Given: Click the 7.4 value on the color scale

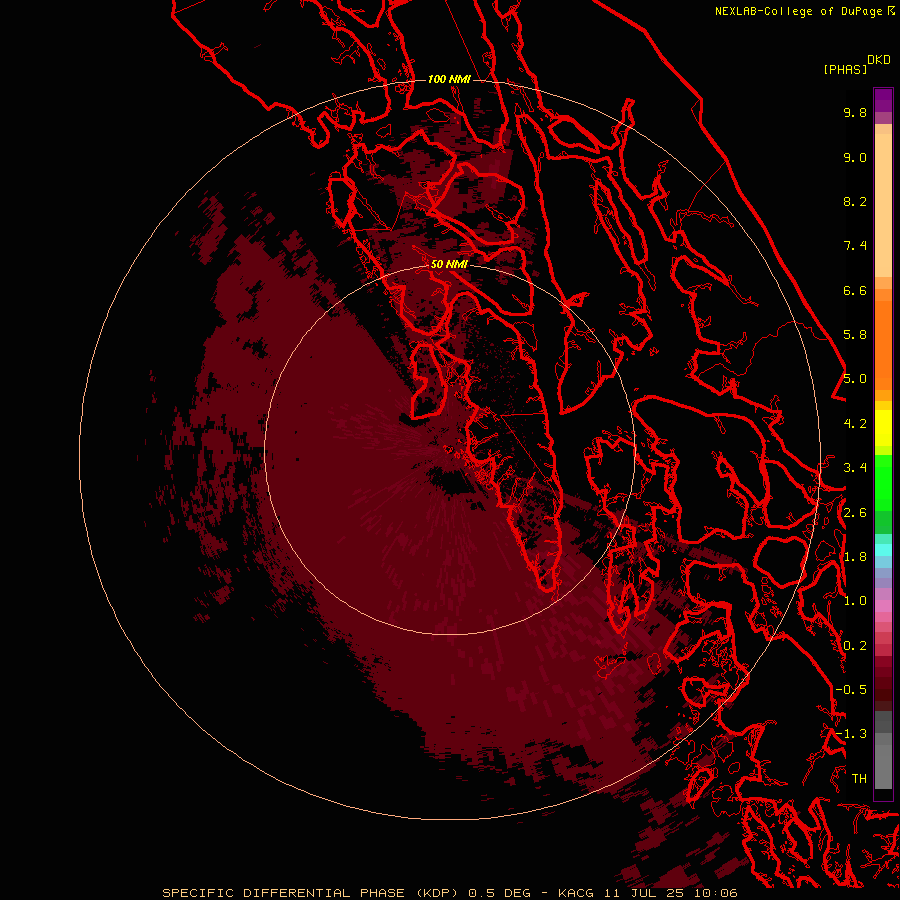Looking at the screenshot, I should [855, 246].
